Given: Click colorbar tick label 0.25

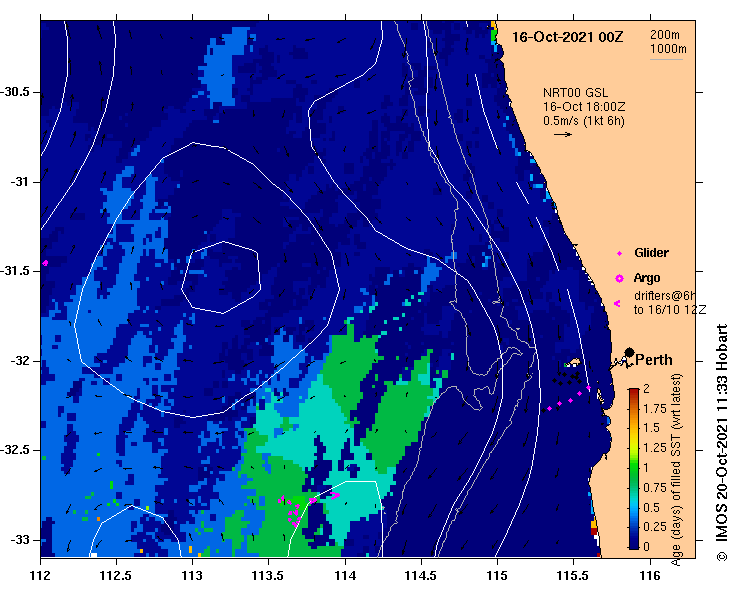Looking at the screenshot, I should coord(655,527).
